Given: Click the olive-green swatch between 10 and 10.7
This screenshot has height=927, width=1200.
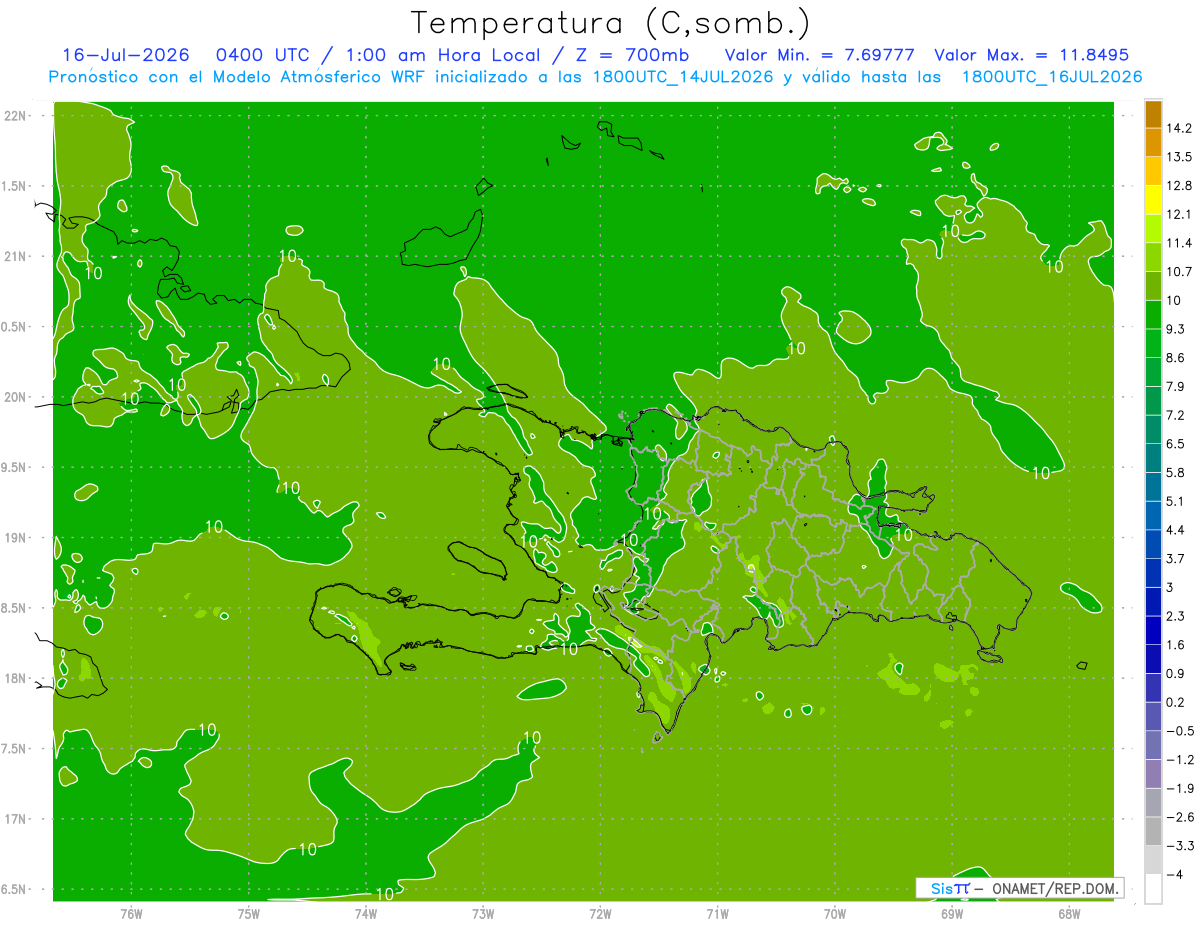Looking at the screenshot, I should point(1153,286).
